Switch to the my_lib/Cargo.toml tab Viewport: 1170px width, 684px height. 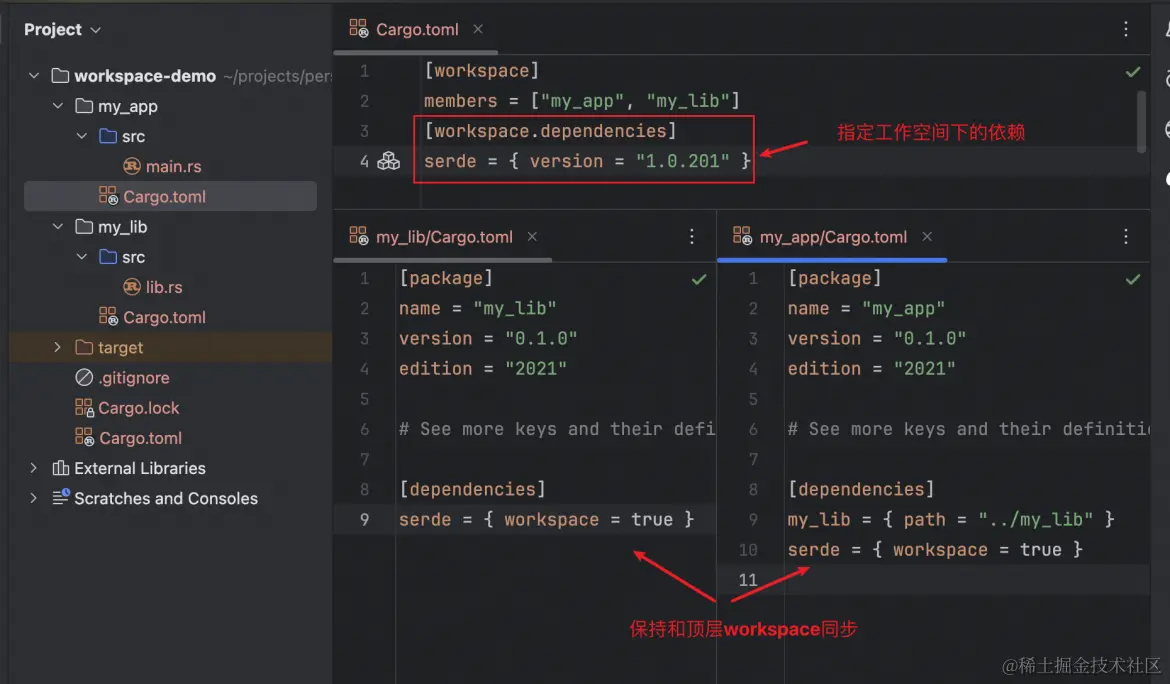click(443, 237)
